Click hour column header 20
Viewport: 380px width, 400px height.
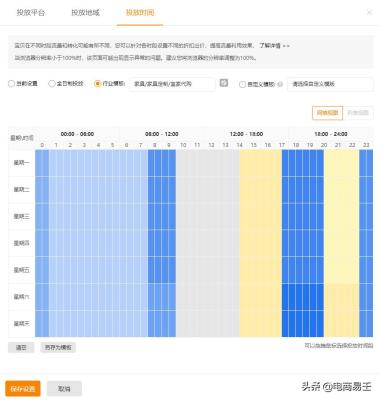pyautogui.click(x=324, y=145)
